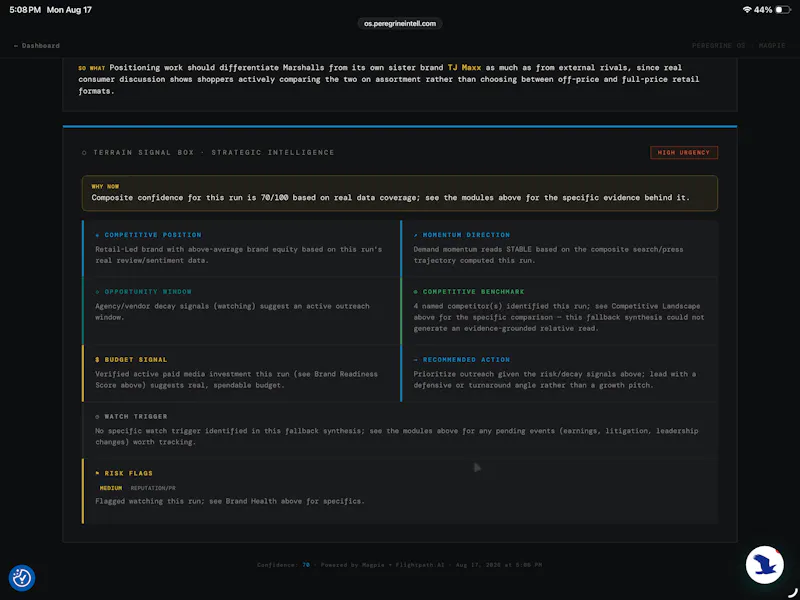The image size is (800, 600).
Task: Go back via the Dashboard link
Action: pyautogui.click(x=36, y=46)
